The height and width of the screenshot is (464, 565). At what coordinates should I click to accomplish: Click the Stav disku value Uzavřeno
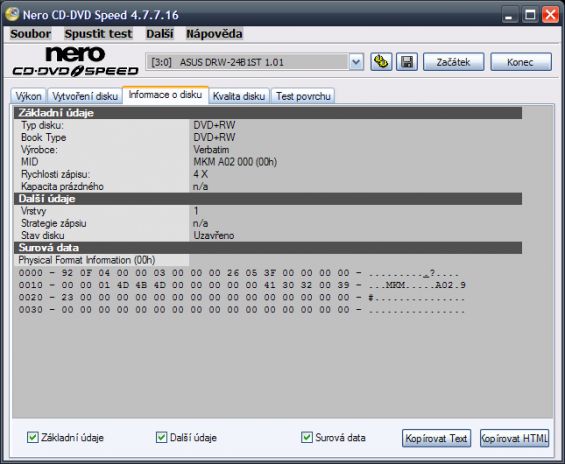[x=214, y=236]
